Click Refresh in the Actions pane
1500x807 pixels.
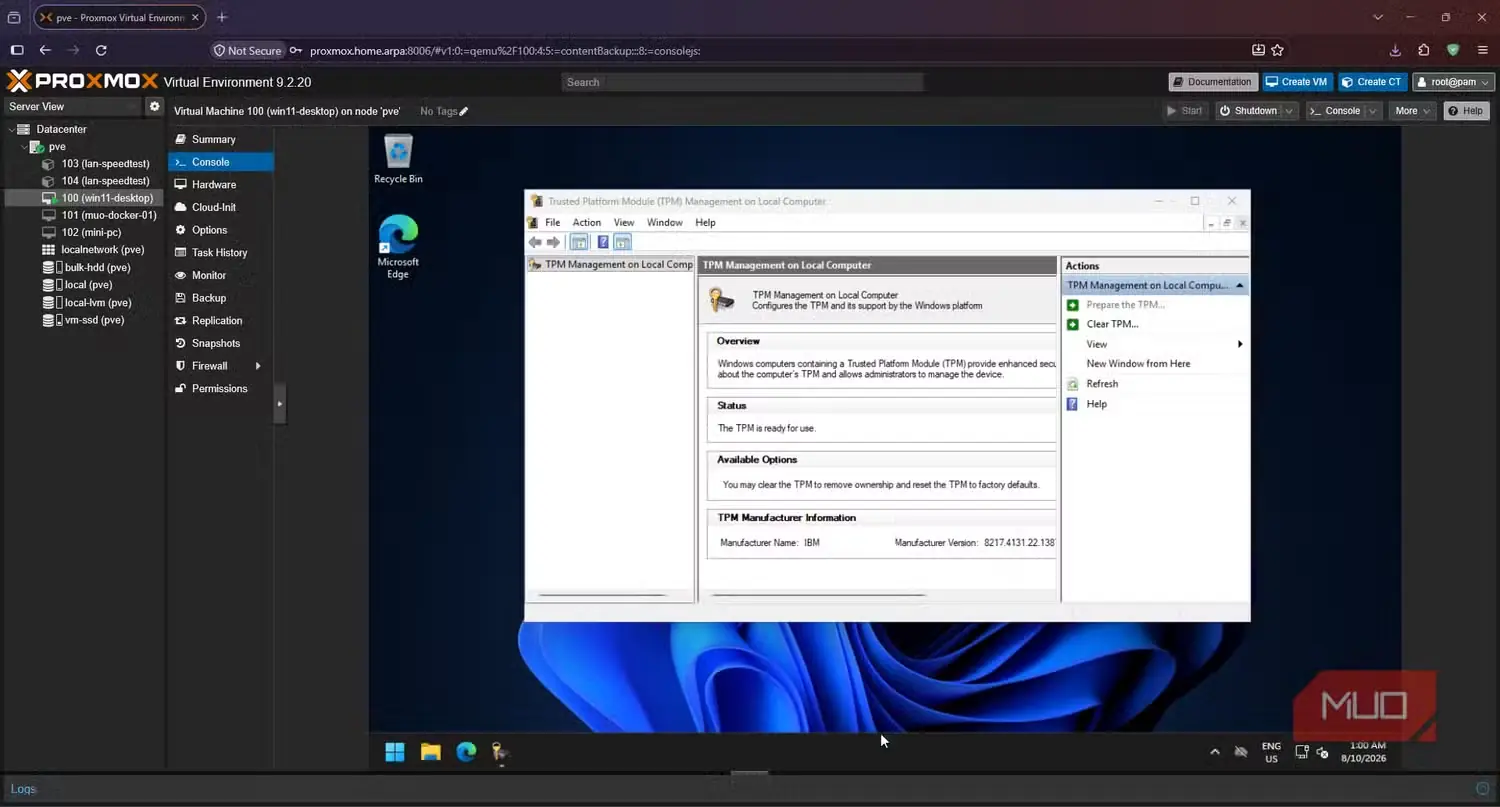tap(1102, 384)
